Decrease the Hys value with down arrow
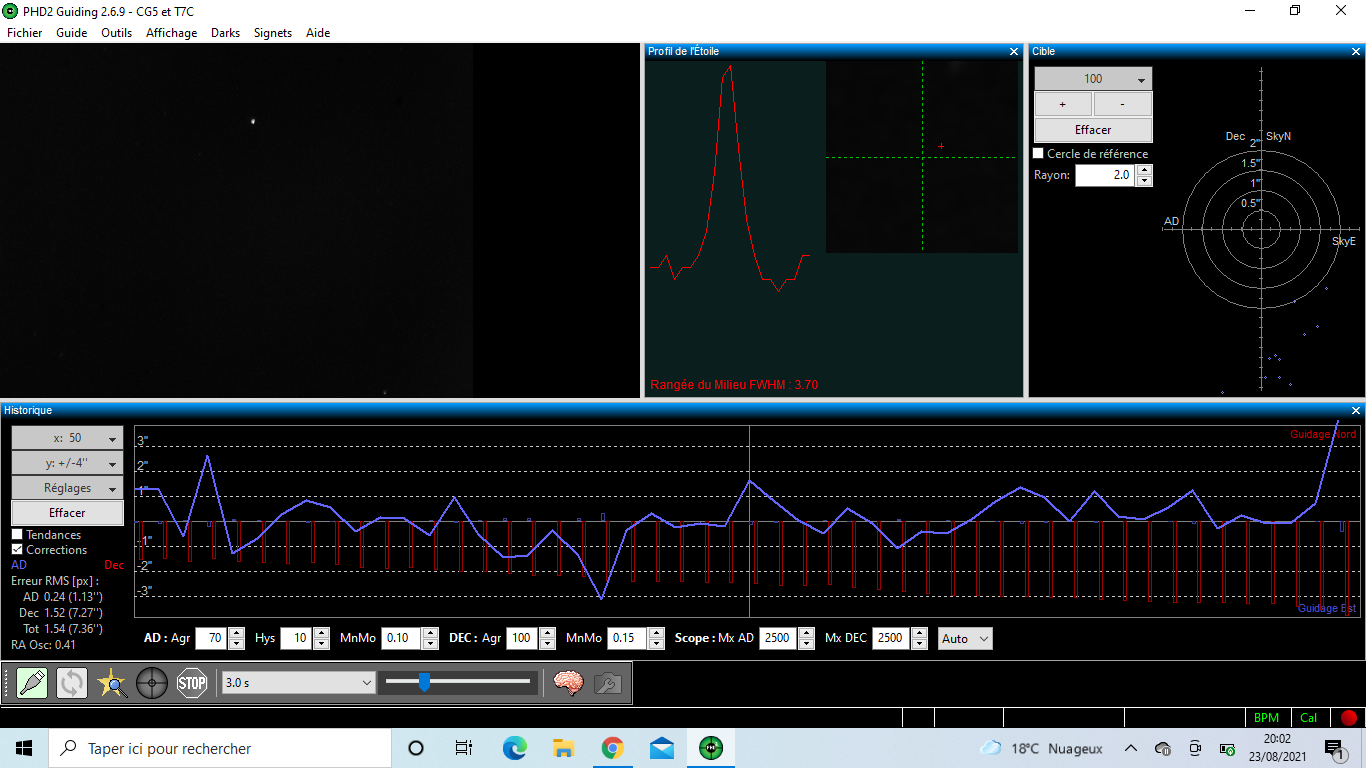This screenshot has height=768, width=1366. click(x=322, y=644)
